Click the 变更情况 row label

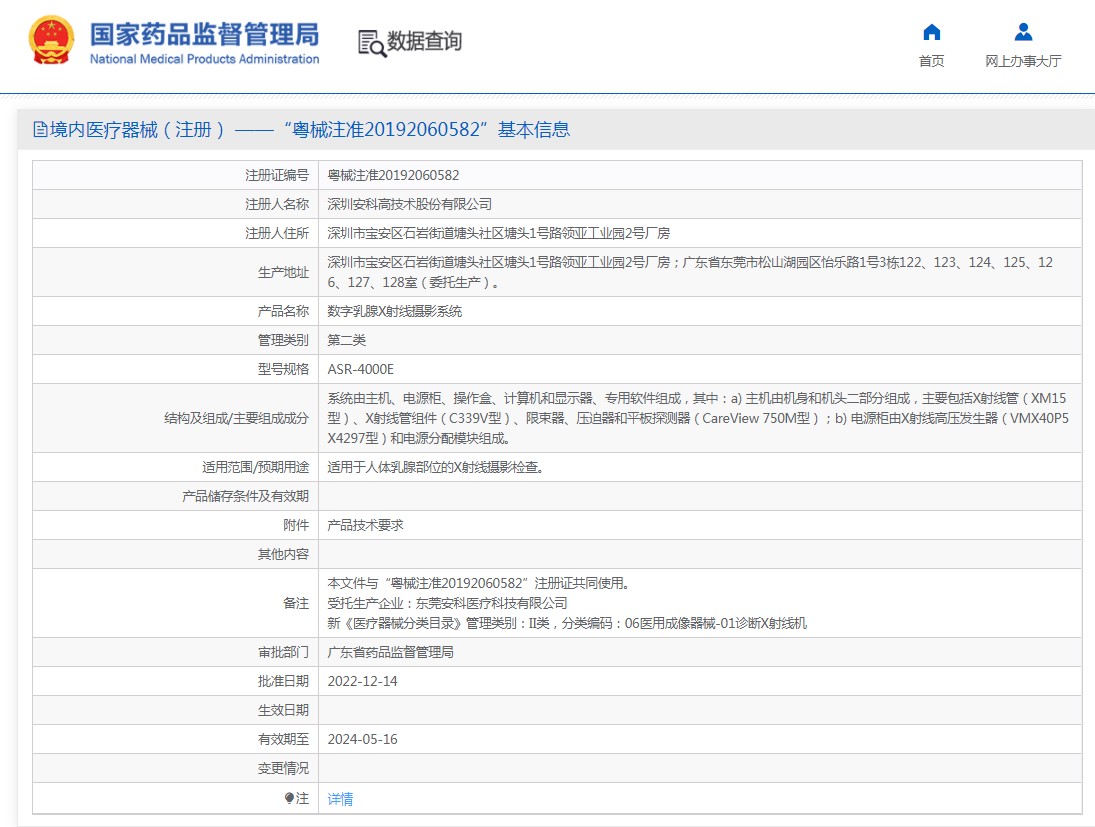[283, 768]
